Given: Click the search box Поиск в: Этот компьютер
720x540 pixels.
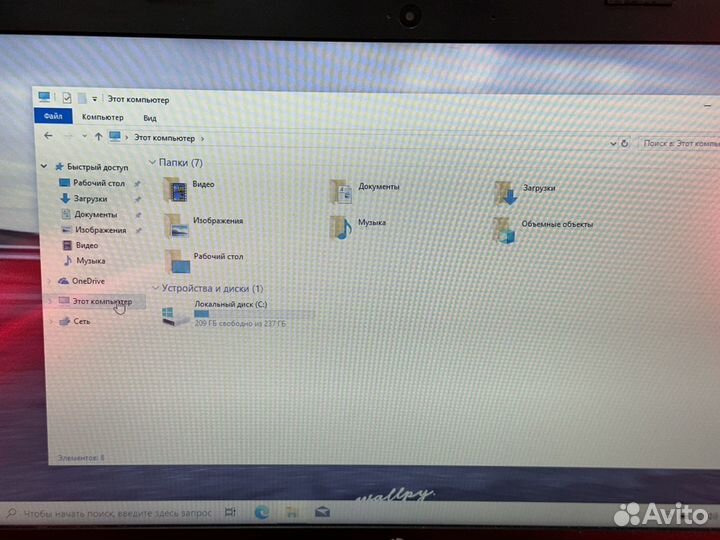Looking at the screenshot, I should point(680,144).
